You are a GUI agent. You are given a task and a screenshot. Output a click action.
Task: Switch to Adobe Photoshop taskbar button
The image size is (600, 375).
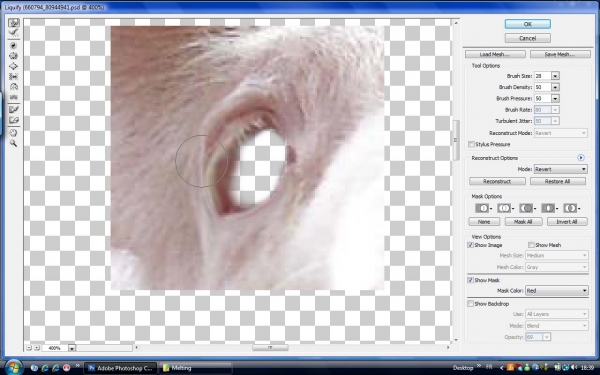click(120, 368)
